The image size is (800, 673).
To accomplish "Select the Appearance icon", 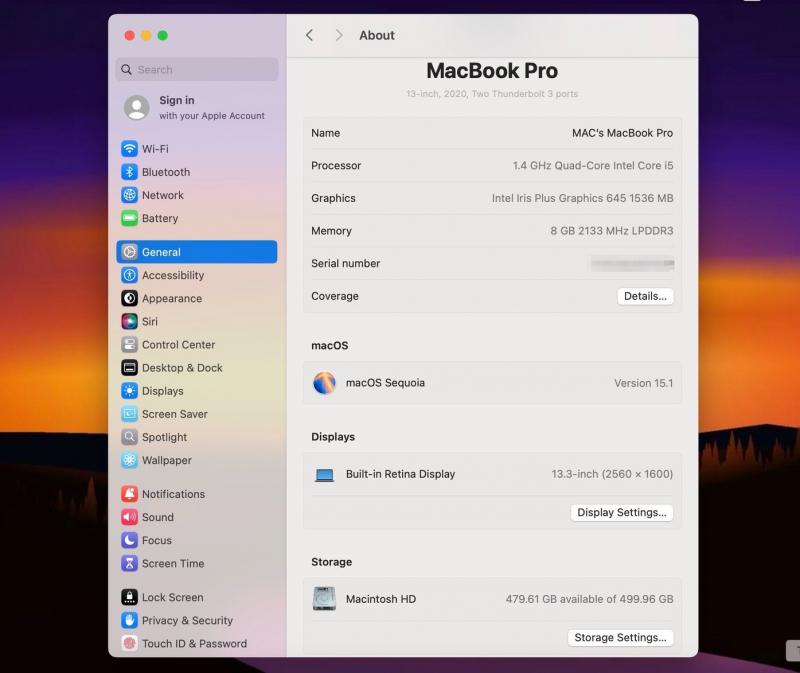I will pyautogui.click(x=130, y=298).
